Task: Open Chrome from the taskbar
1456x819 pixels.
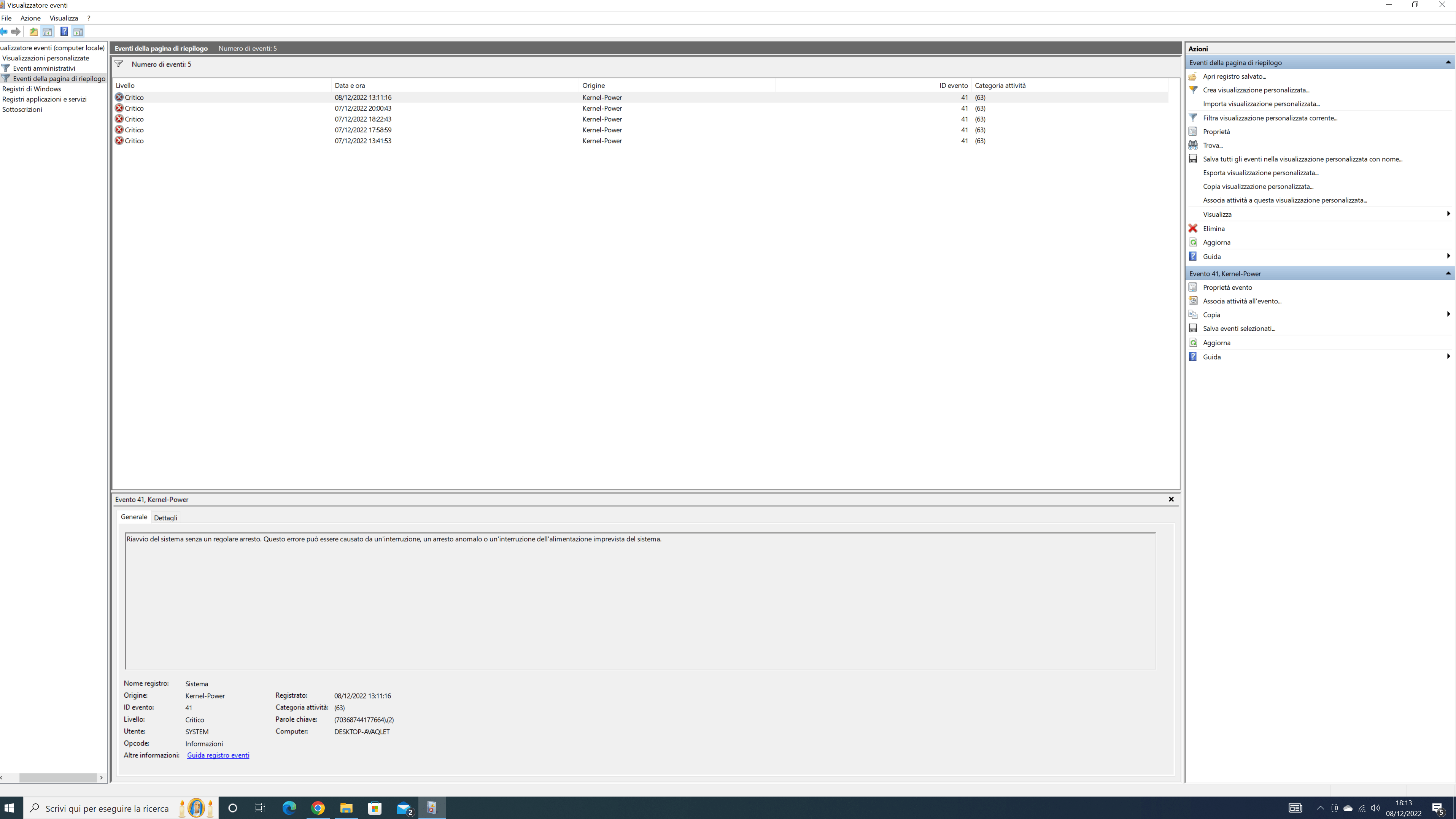Action: pyautogui.click(x=318, y=808)
